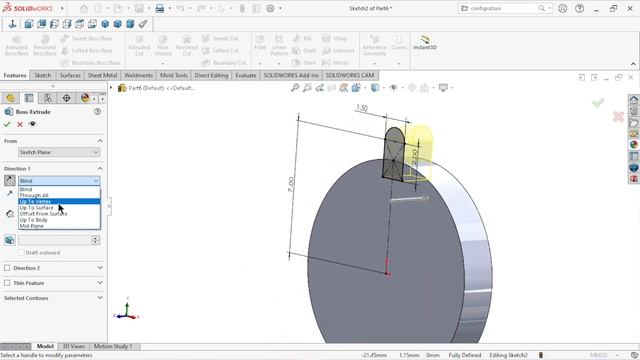Switch to the Surfaces ribbon tab
Screen dimensions: 640x360
[x=70, y=76]
